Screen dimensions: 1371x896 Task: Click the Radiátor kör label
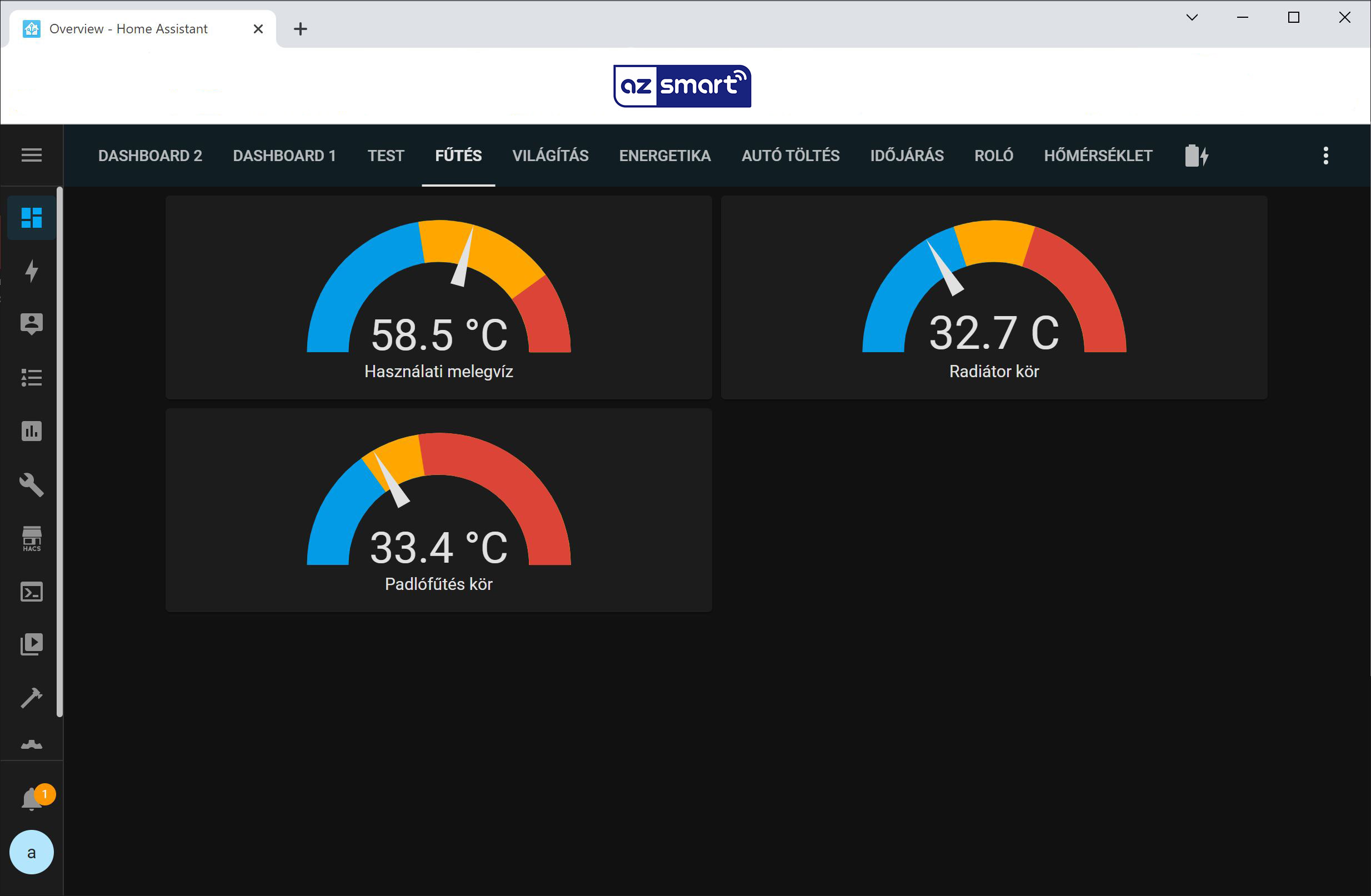click(994, 372)
